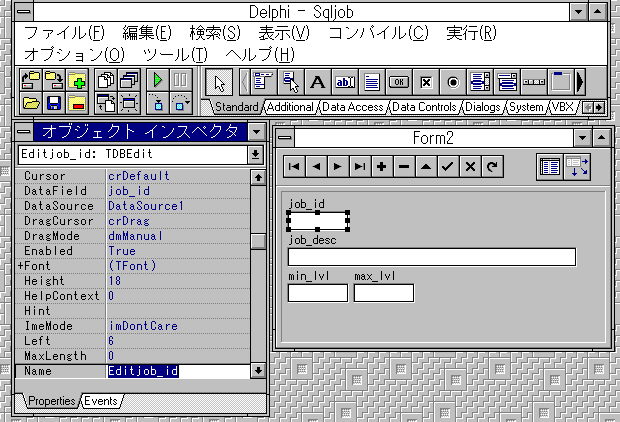Switch to the Dialogs palette tab

tap(483, 107)
